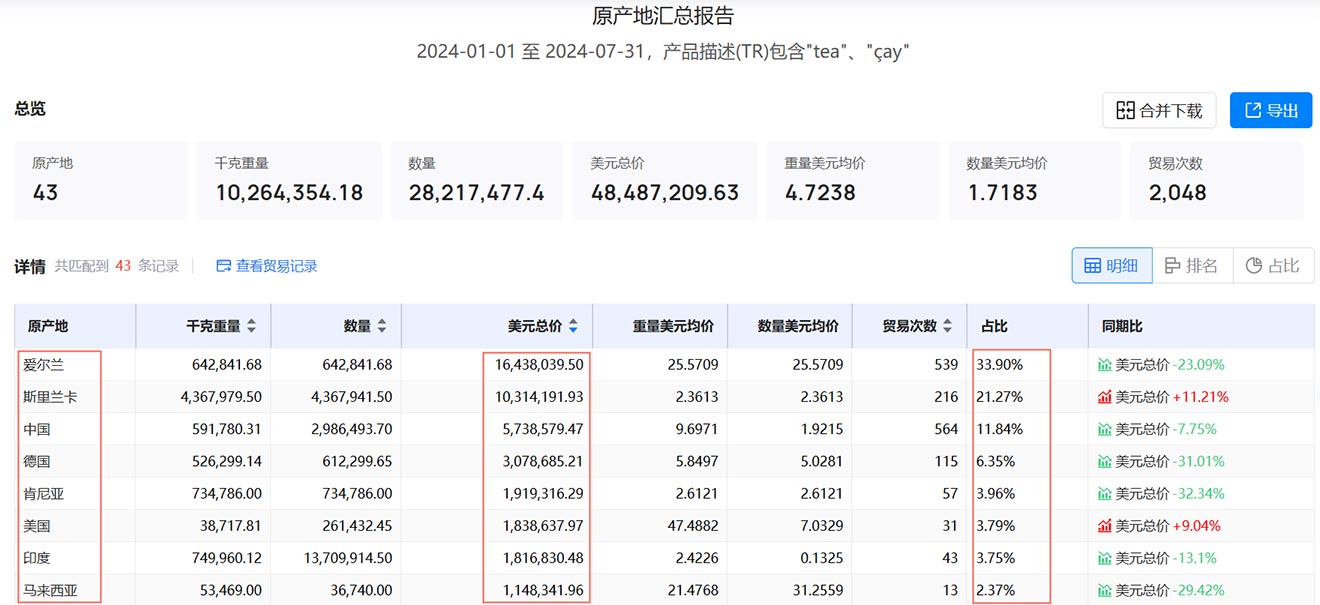Click the bar icon on 排名 tab
The height and width of the screenshot is (605, 1320).
1173,266
